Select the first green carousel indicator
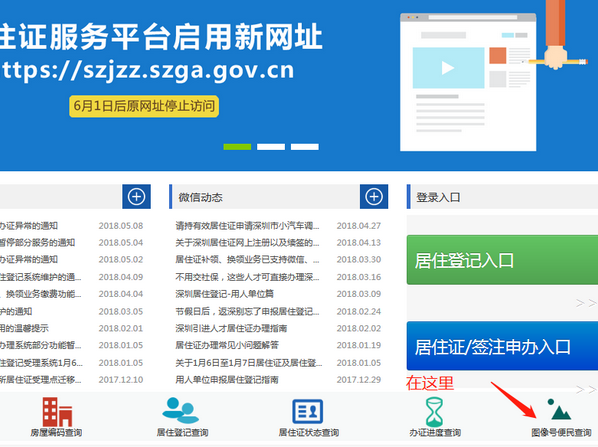 [x=237, y=147]
